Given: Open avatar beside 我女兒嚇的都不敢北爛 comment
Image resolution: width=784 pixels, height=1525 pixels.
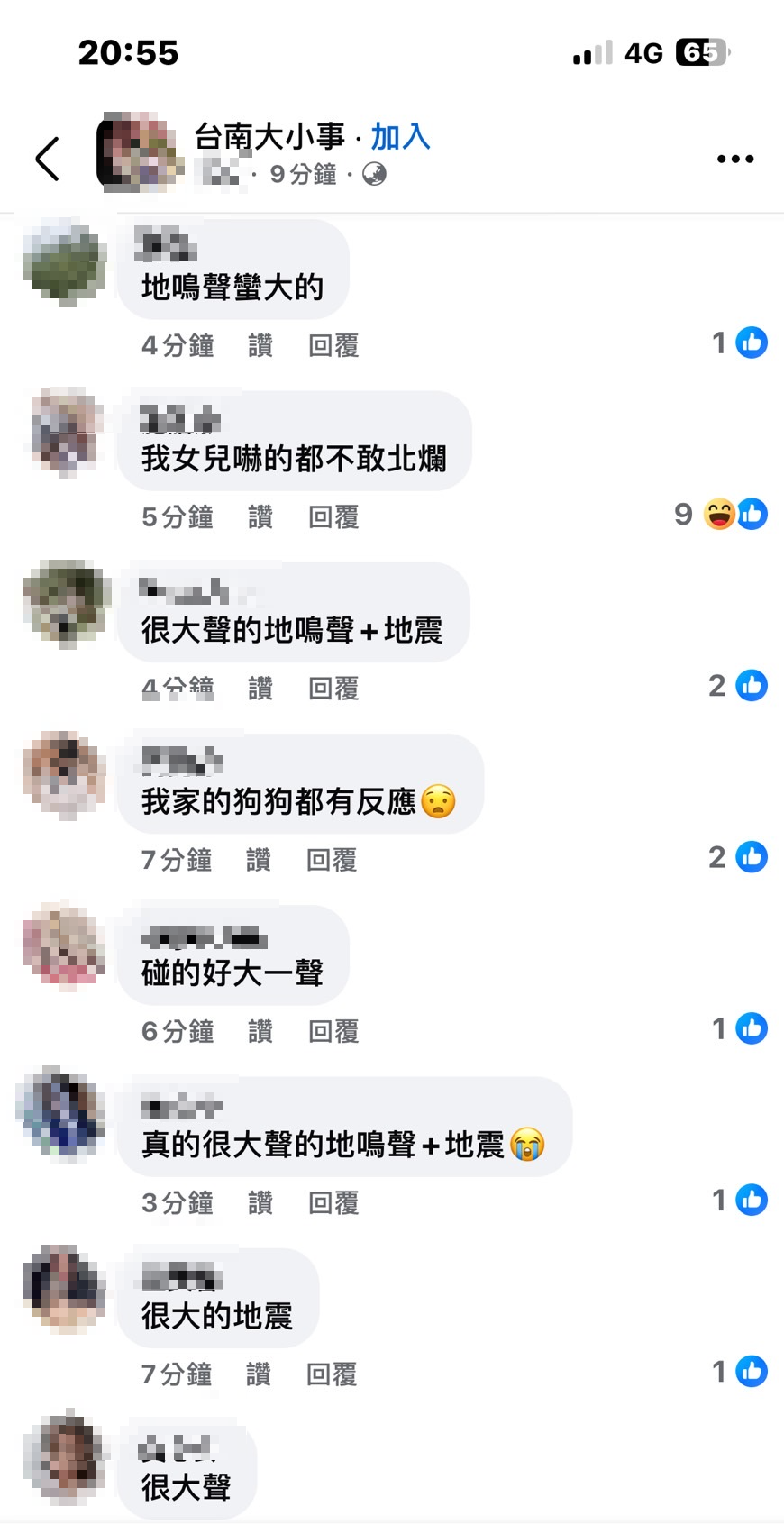Looking at the screenshot, I should [x=66, y=432].
